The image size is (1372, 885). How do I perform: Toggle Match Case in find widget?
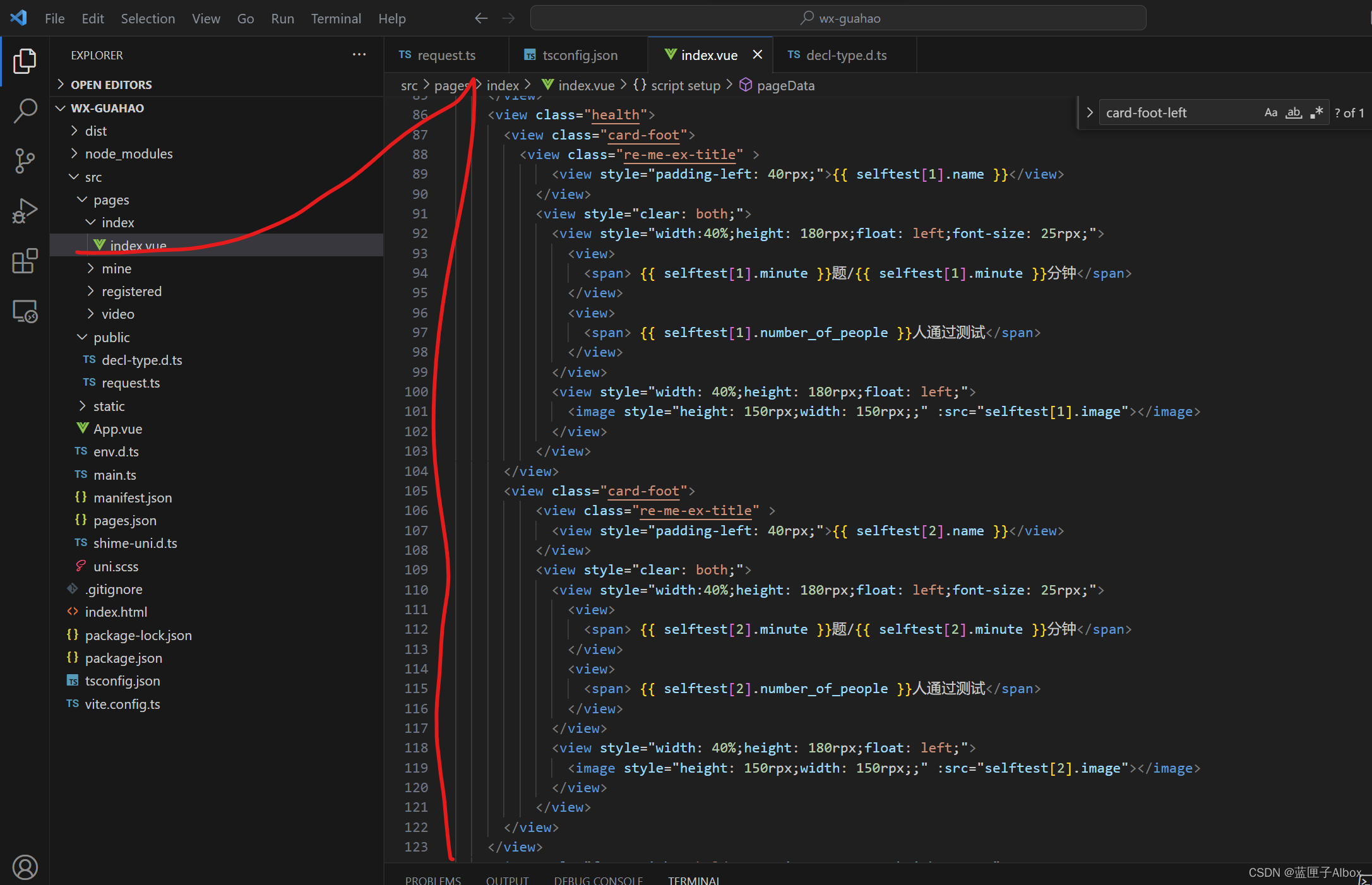[1270, 113]
